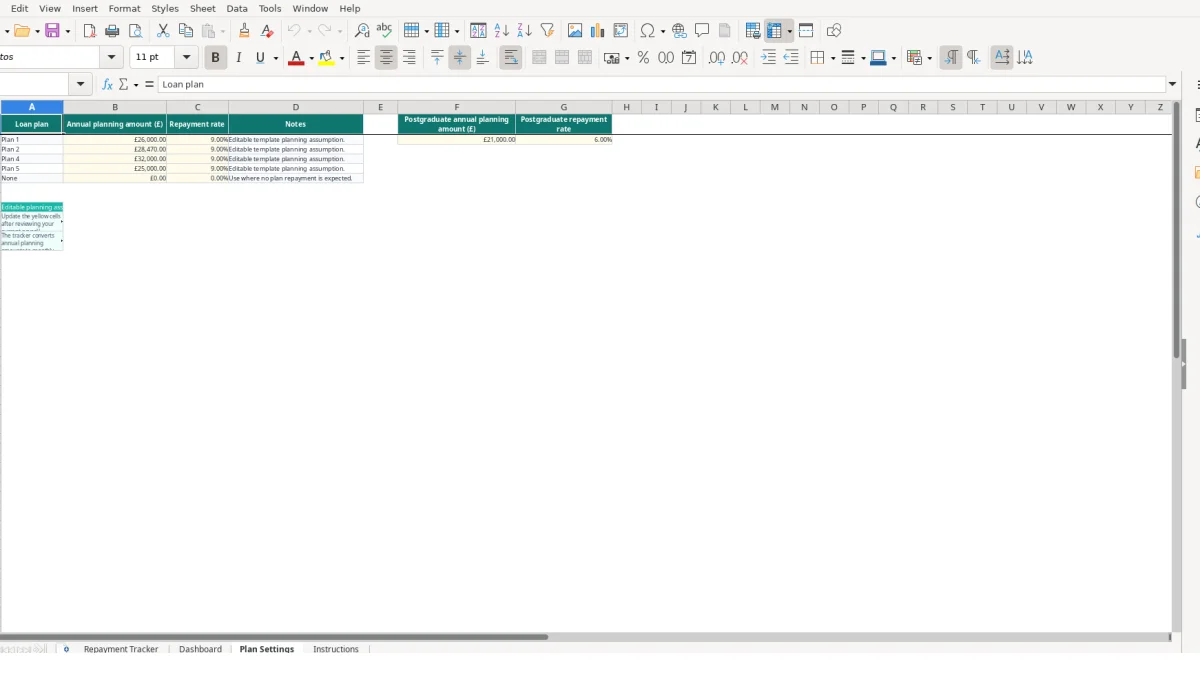Open the Tools menu
Viewport: 1200px width, 675px height.
[270, 8]
